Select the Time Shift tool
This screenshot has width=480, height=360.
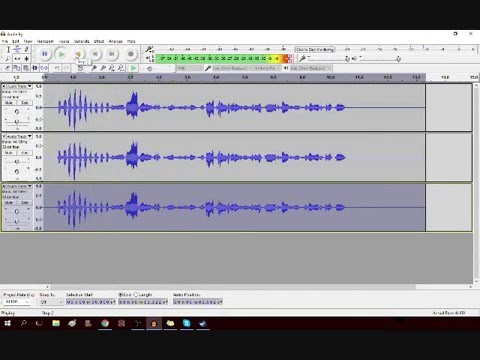17,59
